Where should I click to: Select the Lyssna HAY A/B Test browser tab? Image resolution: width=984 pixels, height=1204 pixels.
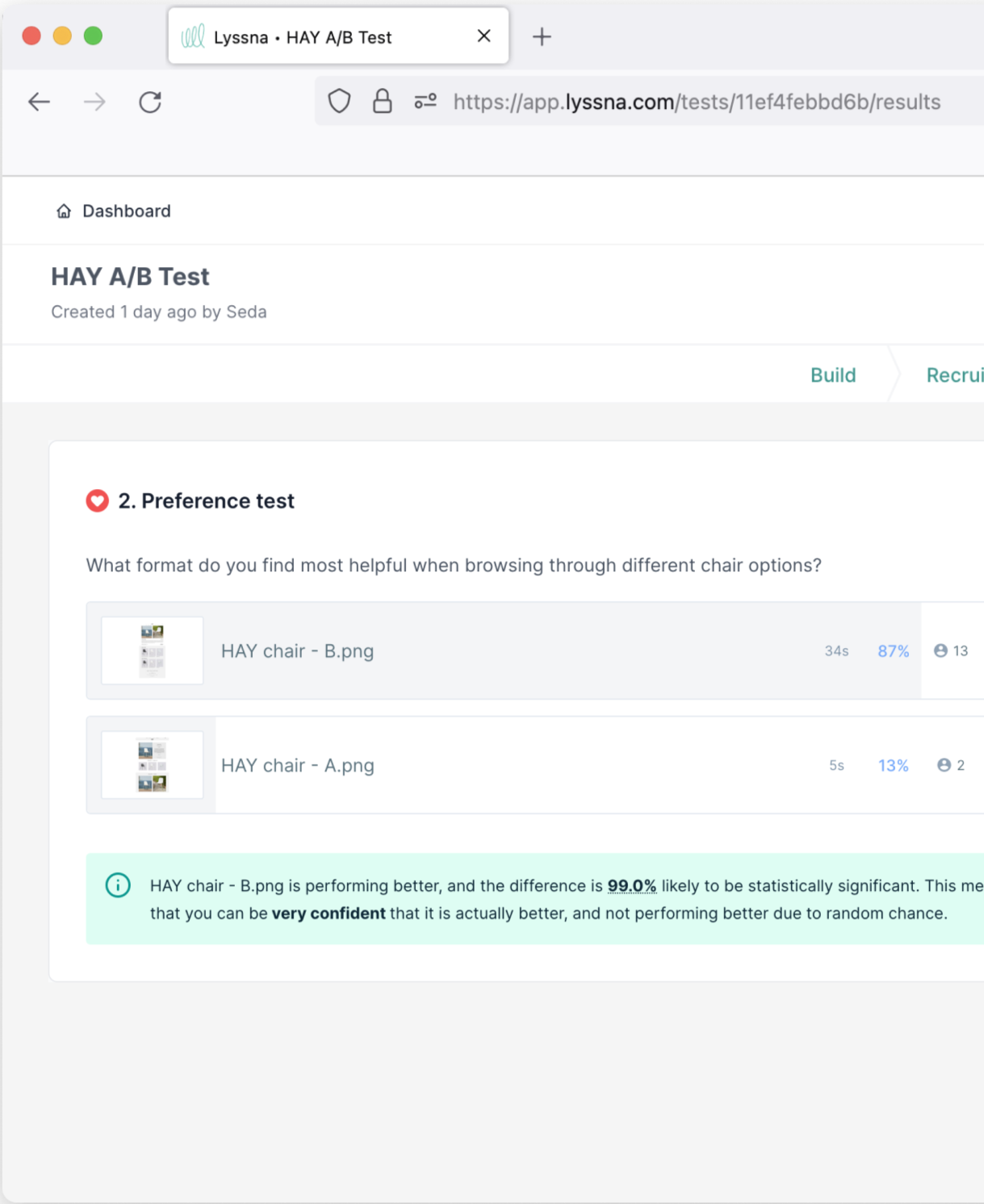338,36
